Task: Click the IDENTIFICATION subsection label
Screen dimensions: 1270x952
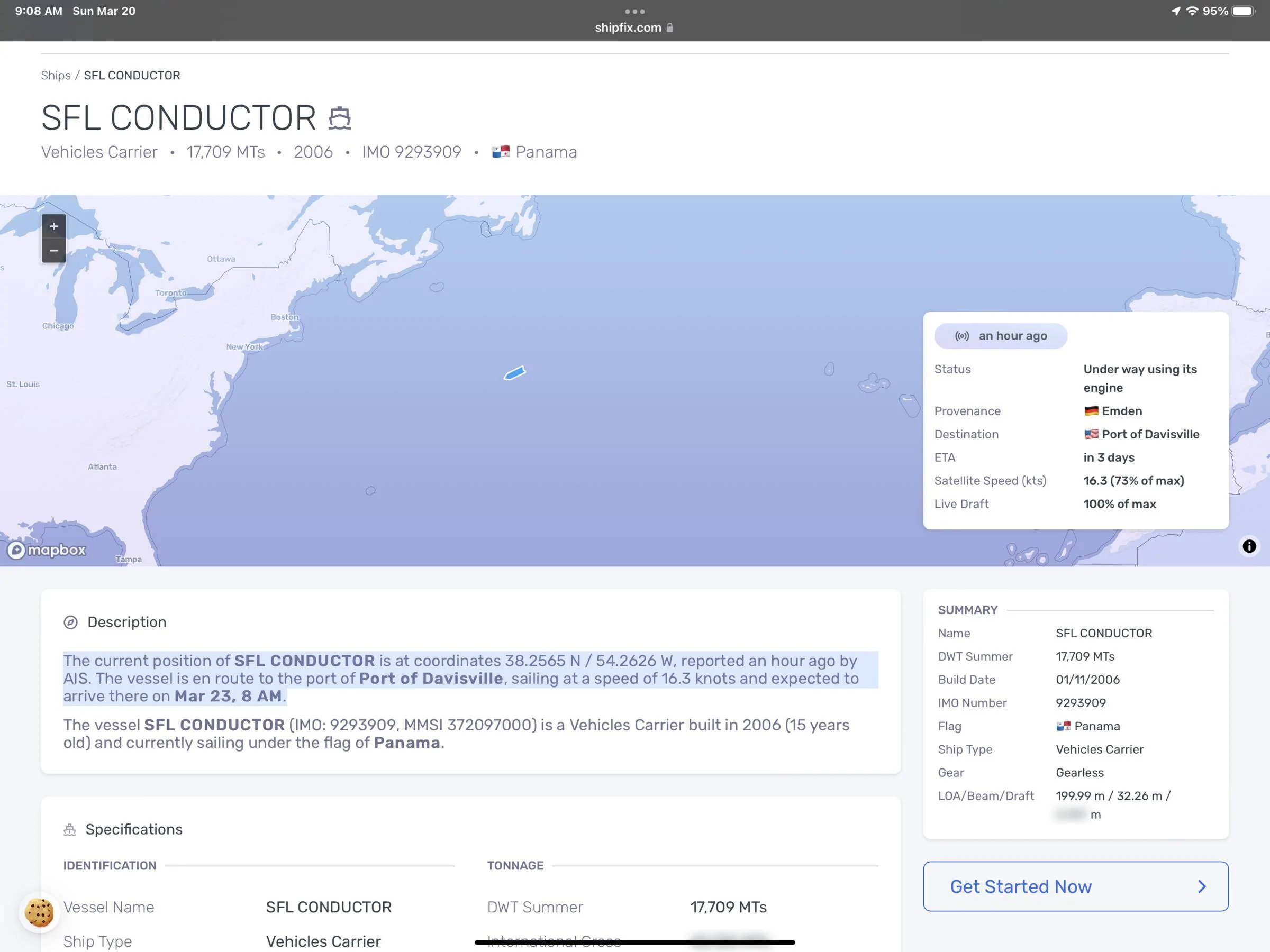Action: (110, 866)
